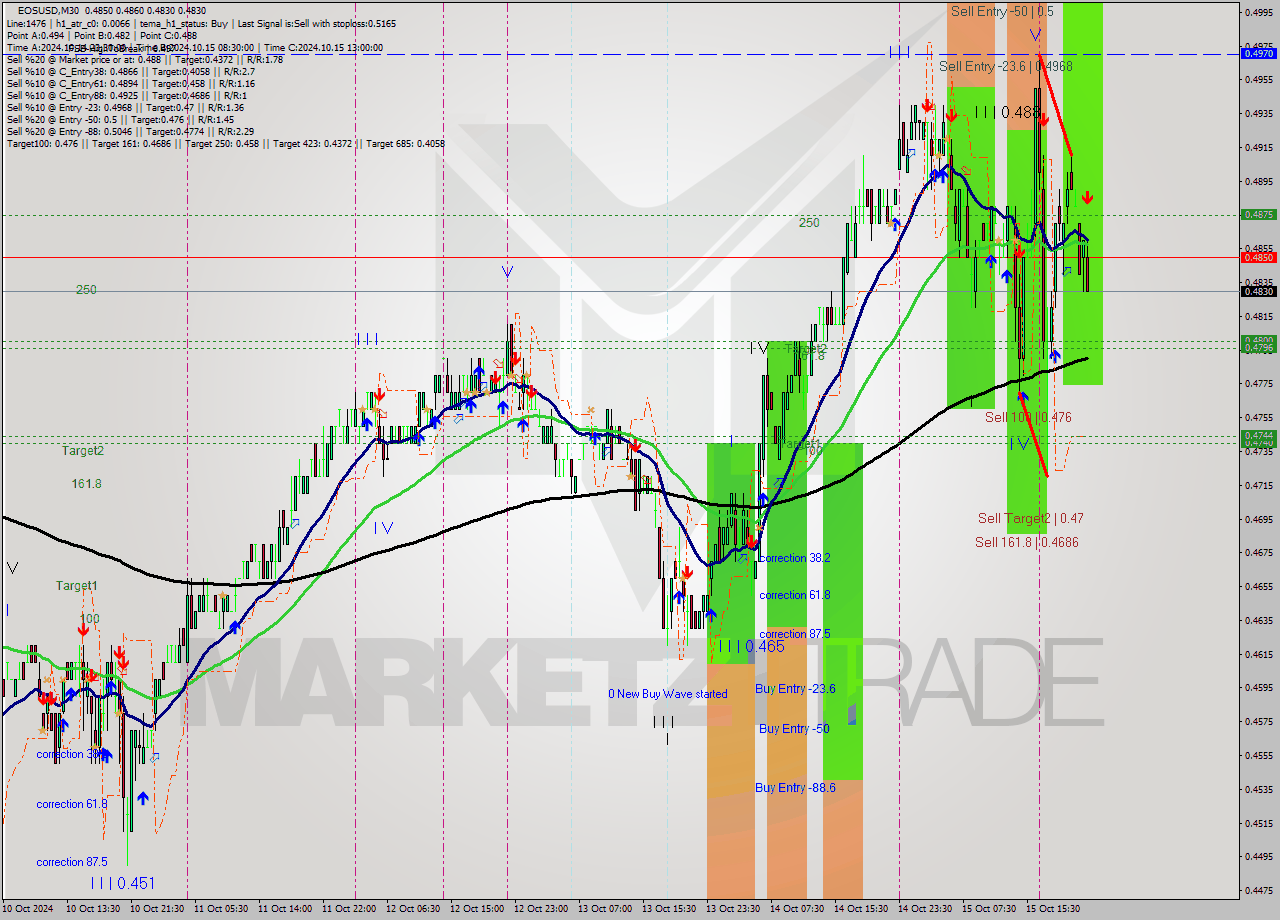Image resolution: width=1280 pixels, height=920 pixels.
Task: Click the 'Sell Entry -23.6 | 0.4968' label
Action: point(1006,66)
